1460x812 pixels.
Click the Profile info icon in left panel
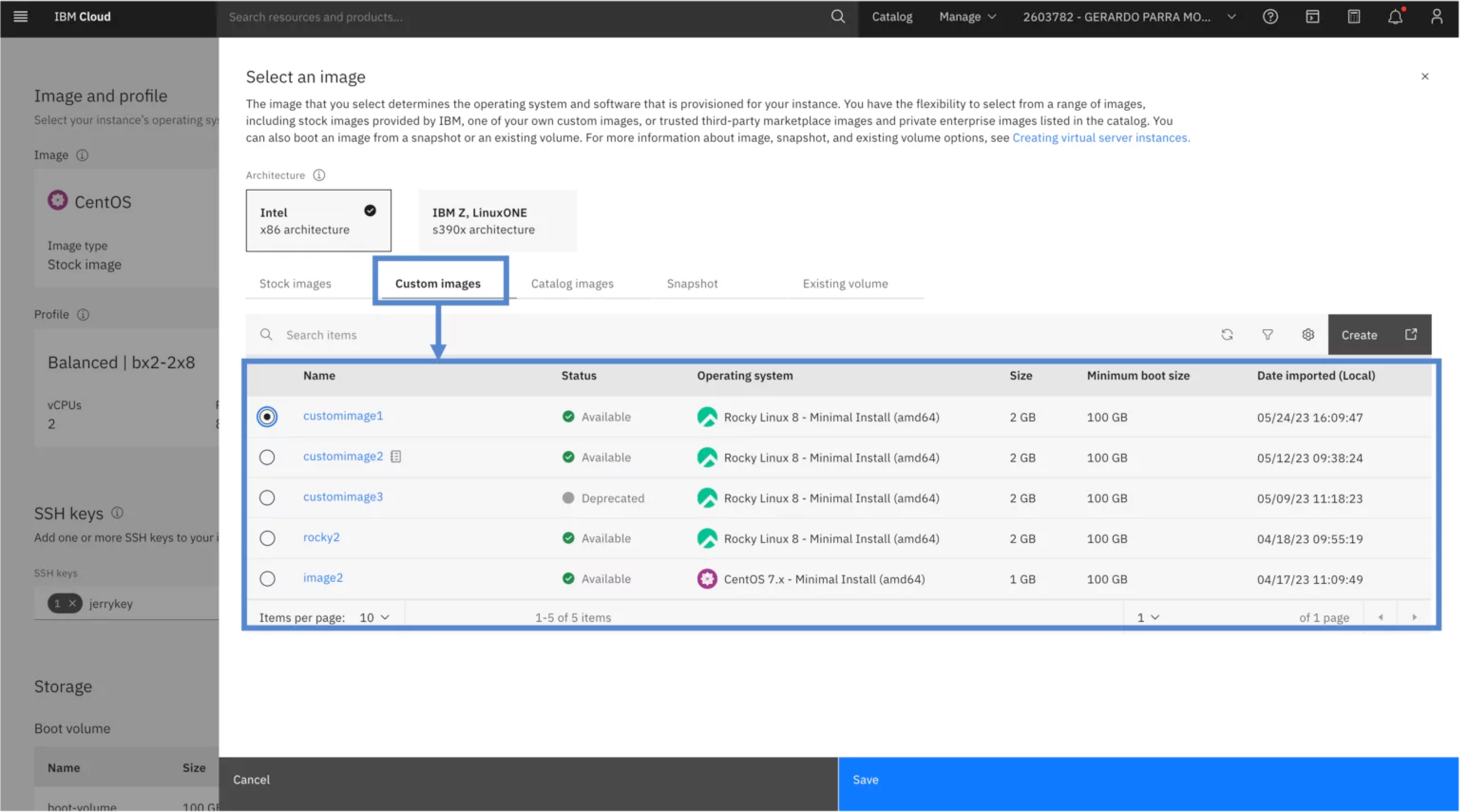pyautogui.click(x=83, y=314)
